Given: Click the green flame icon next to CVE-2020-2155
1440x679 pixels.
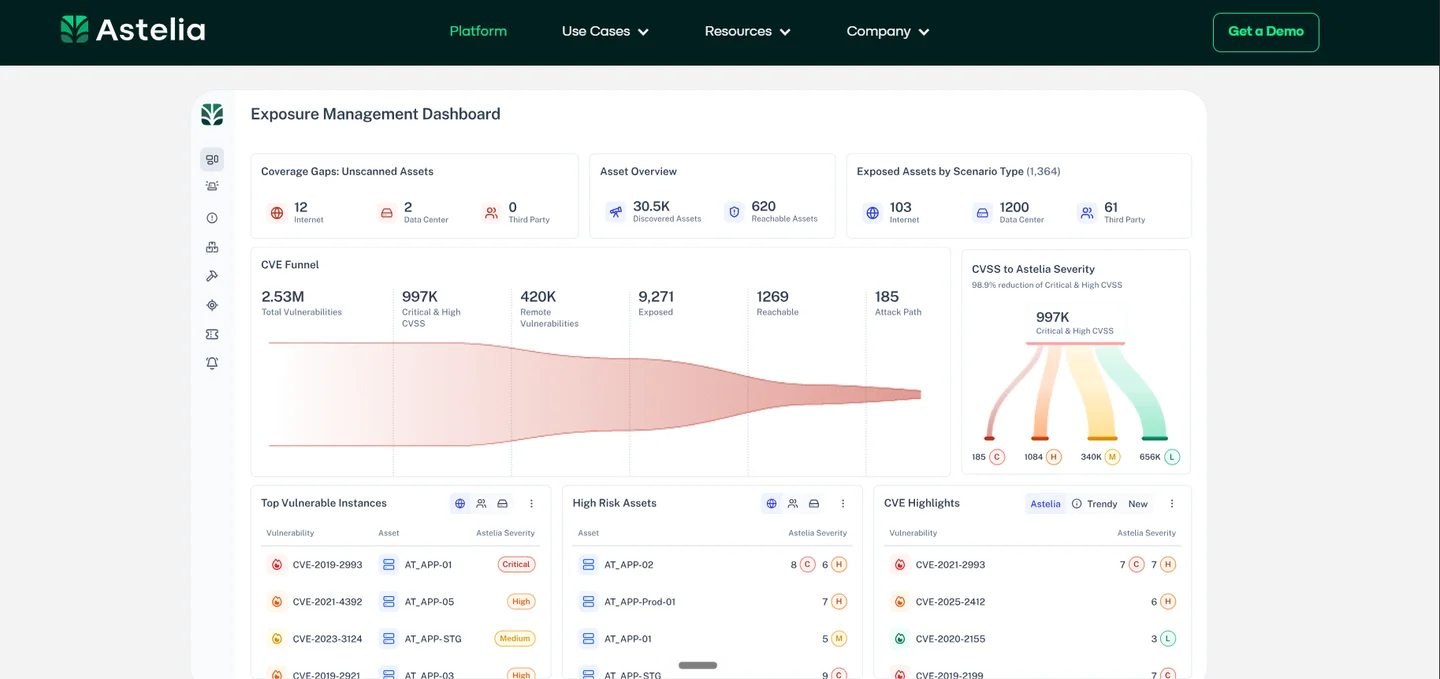Looking at the screenshot, I should click(x=899, y=638).
